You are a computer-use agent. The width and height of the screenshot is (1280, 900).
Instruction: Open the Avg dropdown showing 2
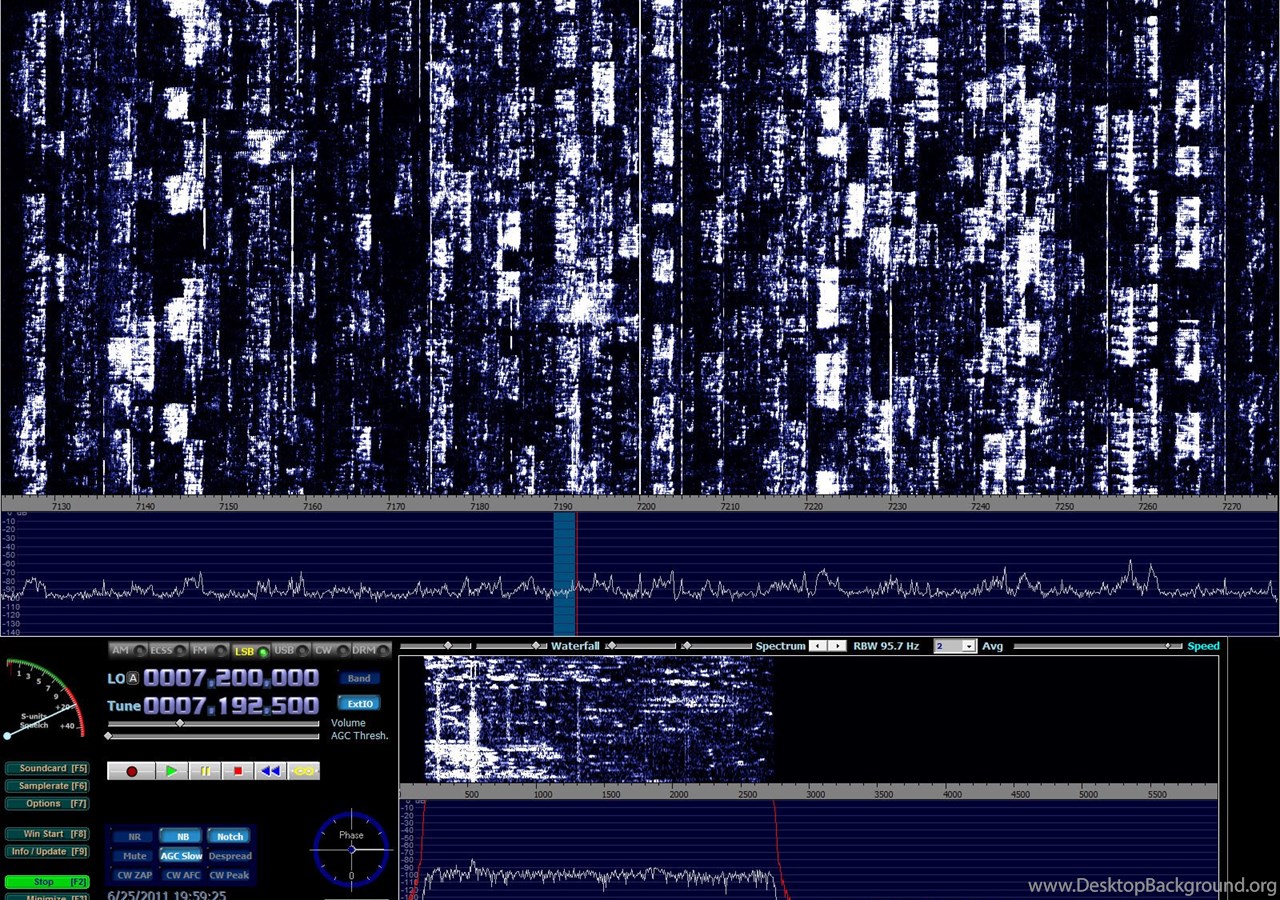point(955,646)
